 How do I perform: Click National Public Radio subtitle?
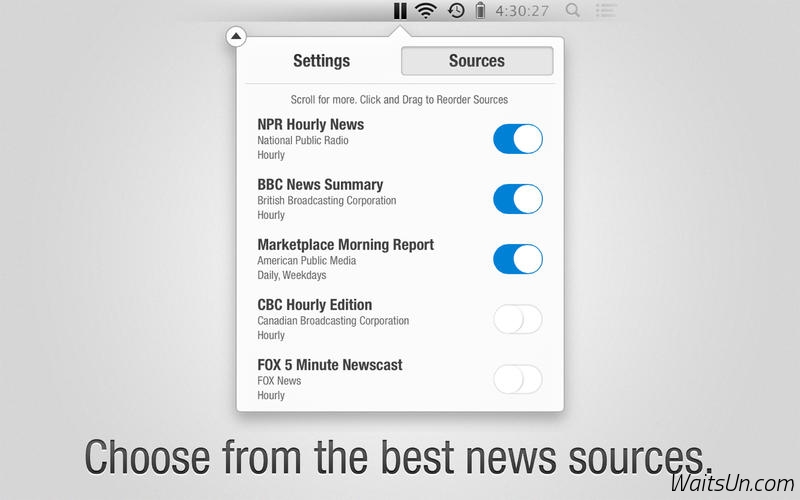click(x=303, y=140)
